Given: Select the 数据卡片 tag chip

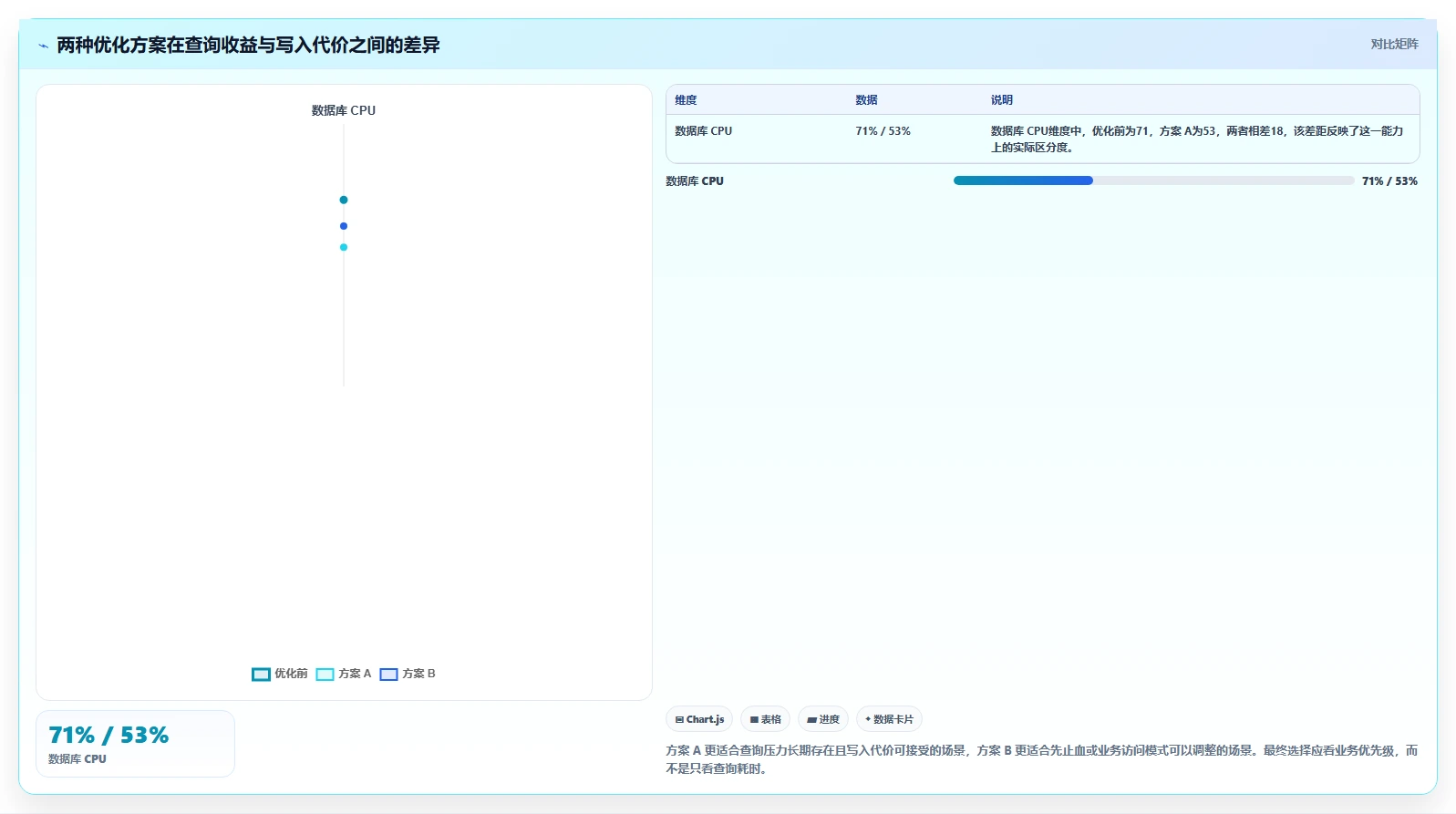Looking at the screenshot, I should (x=889, y=719).
